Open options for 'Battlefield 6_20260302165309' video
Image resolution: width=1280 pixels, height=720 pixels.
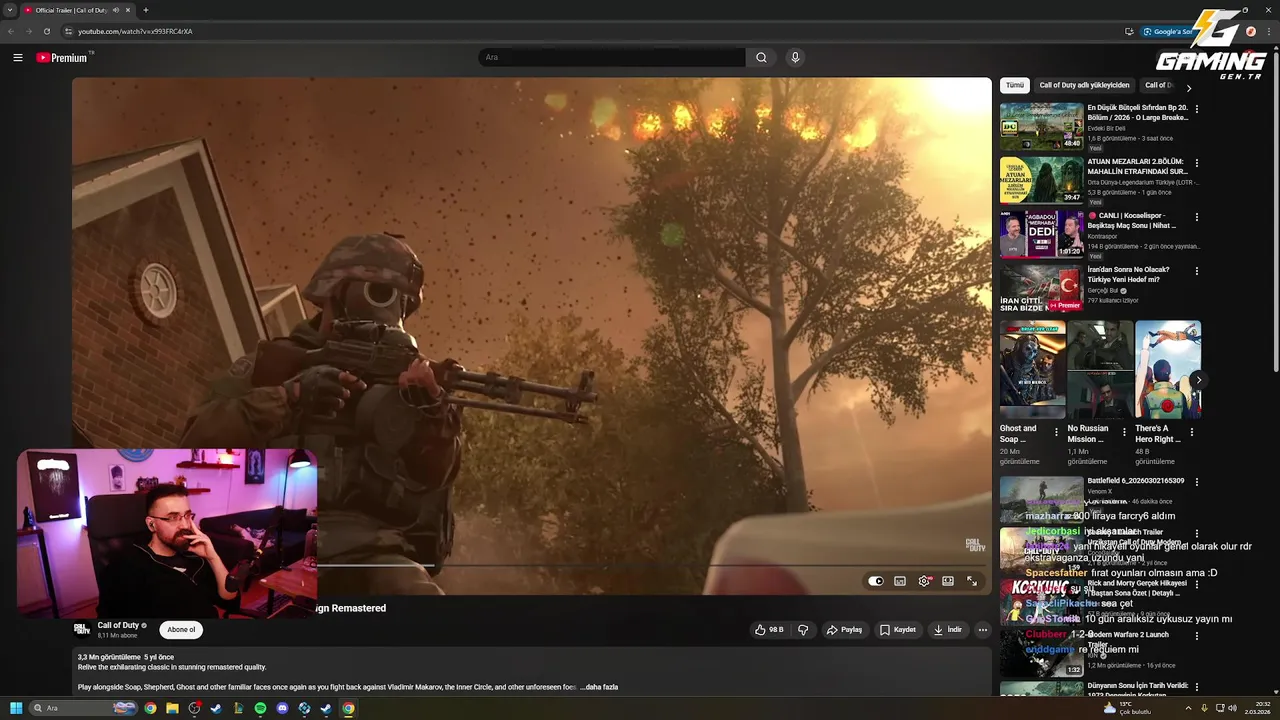(x=1196, y=482)
